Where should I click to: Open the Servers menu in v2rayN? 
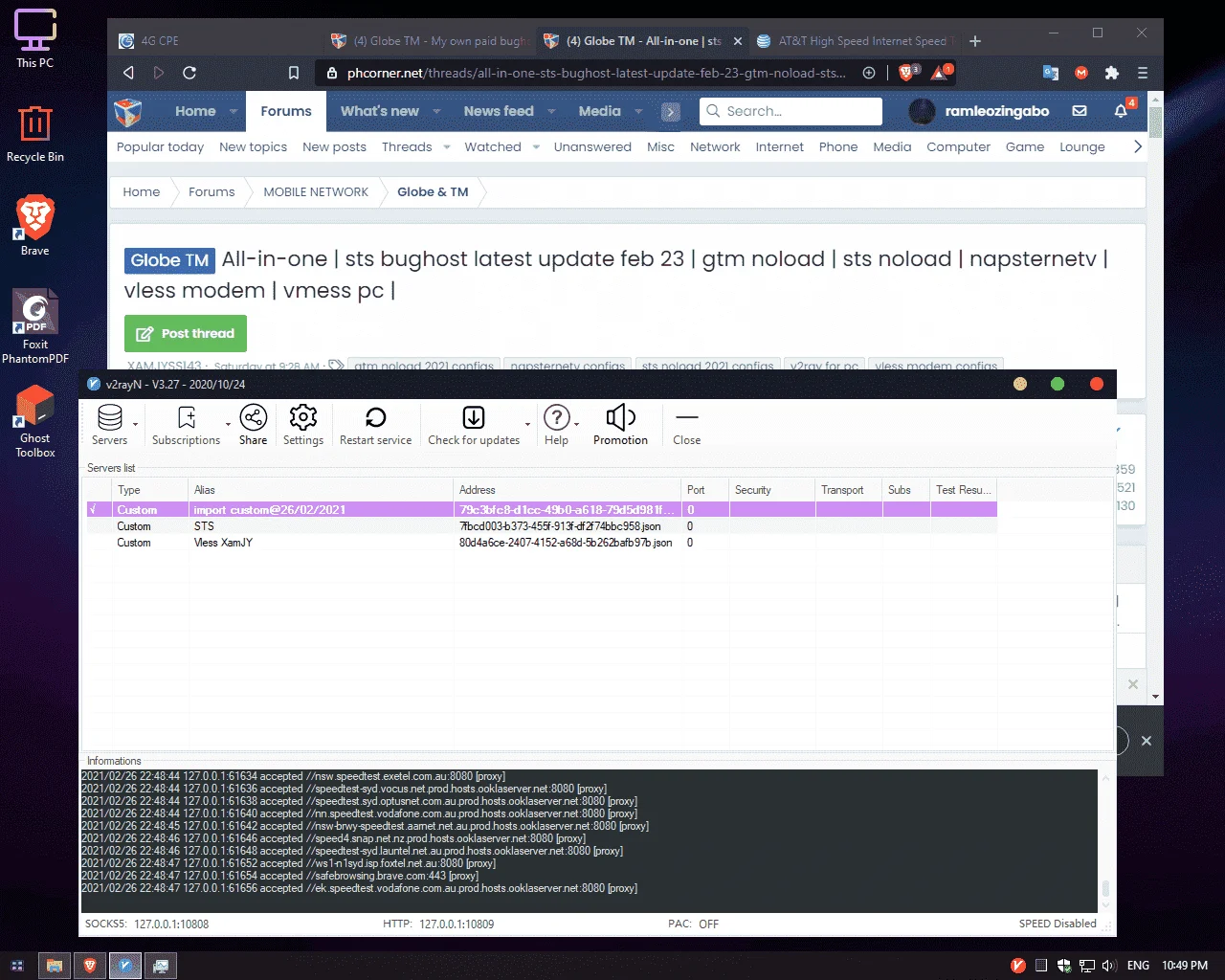109,425
